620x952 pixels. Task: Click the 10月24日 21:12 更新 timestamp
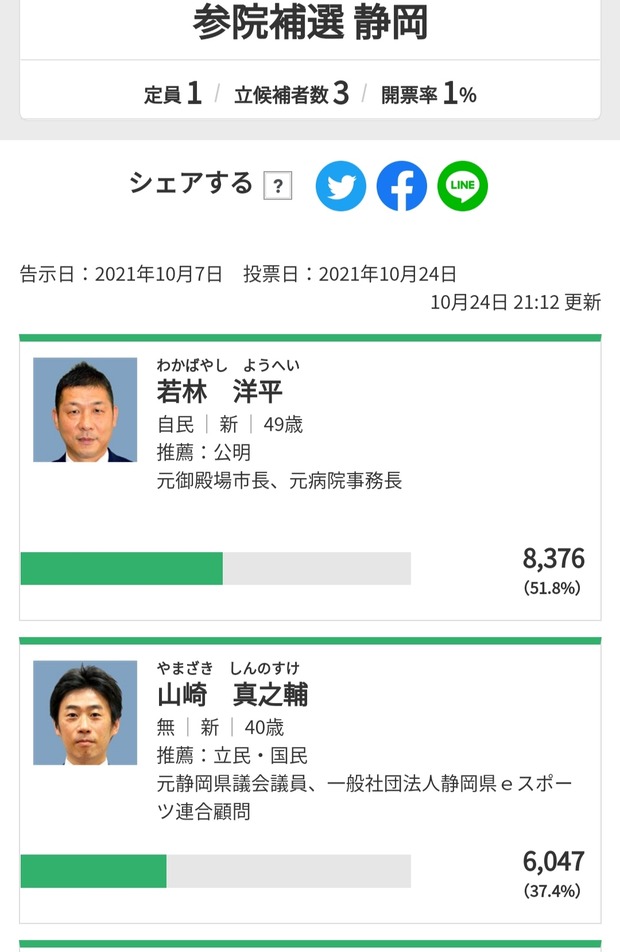click(x=516, y=302)
